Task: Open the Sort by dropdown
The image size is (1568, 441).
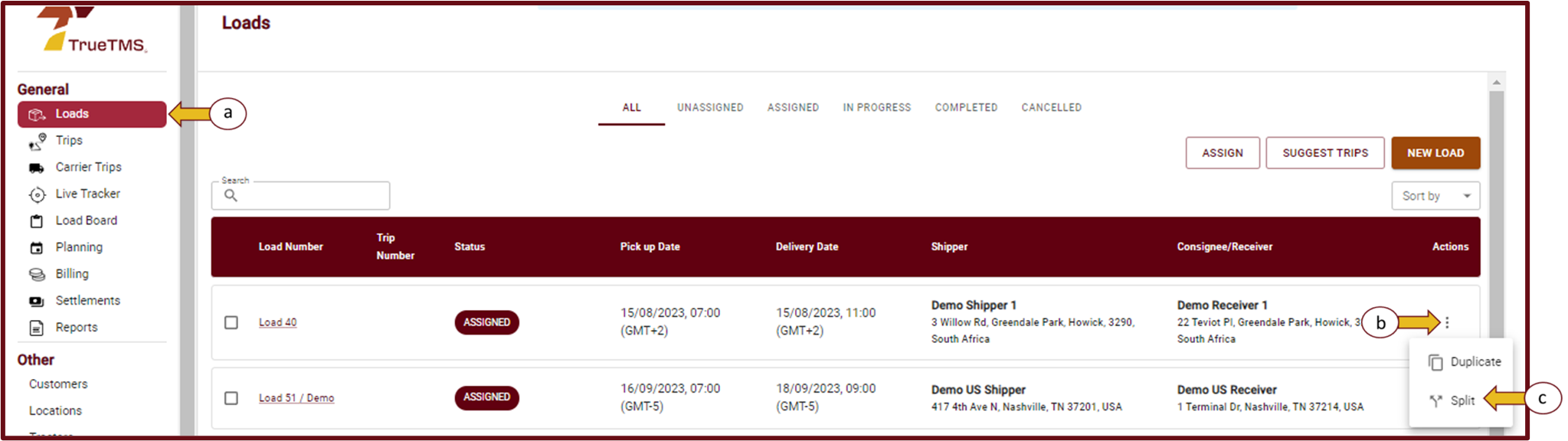Action: tap(1435, 196)
